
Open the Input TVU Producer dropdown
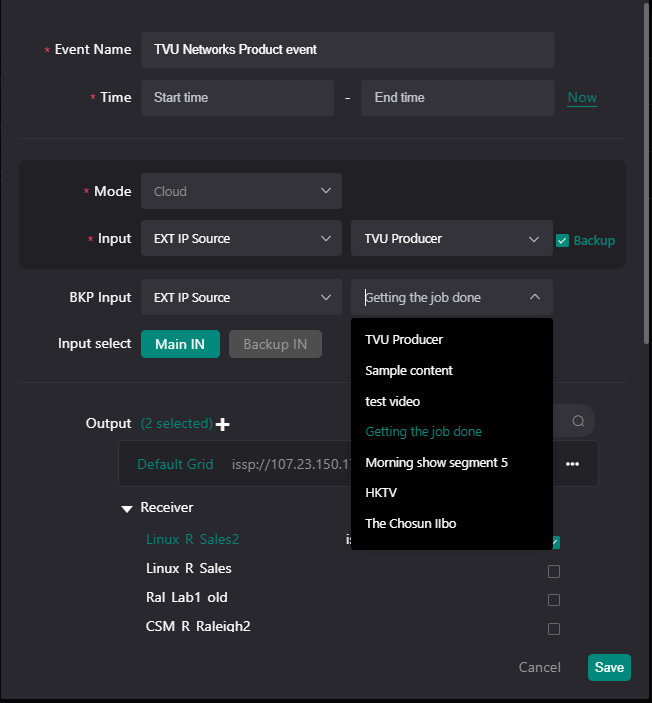pyautogui.click(x=452, y=238)
